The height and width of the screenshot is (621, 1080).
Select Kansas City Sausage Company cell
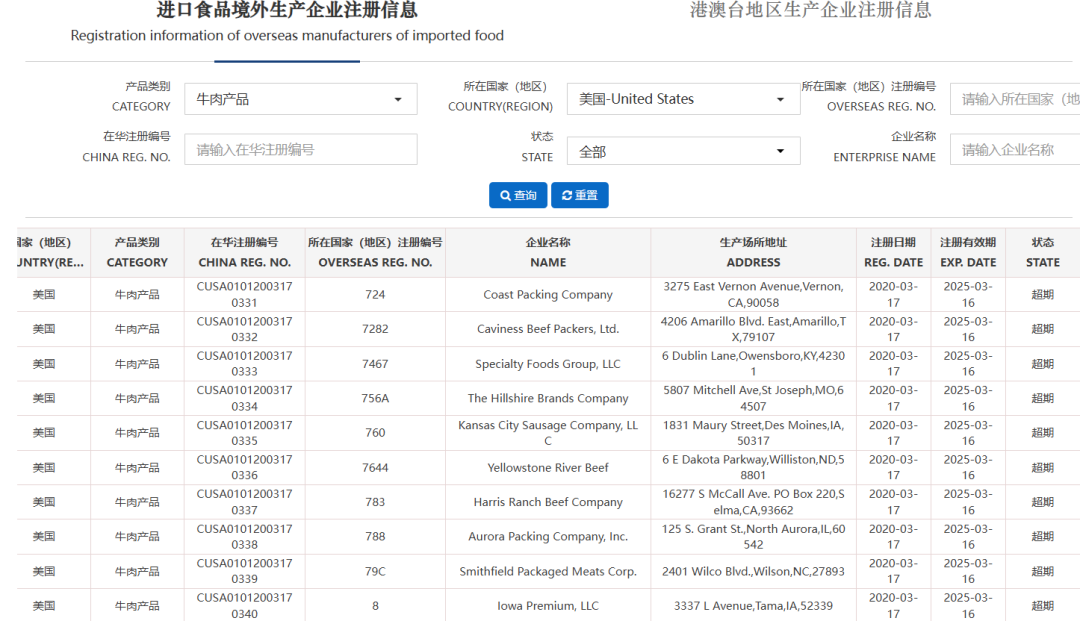coord(548,433)
